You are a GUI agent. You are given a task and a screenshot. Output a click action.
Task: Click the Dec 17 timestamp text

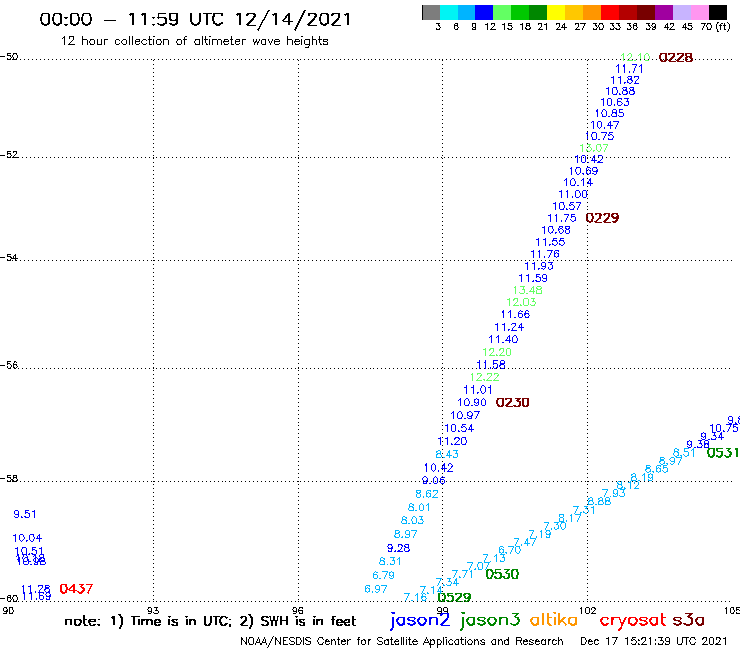654,642
